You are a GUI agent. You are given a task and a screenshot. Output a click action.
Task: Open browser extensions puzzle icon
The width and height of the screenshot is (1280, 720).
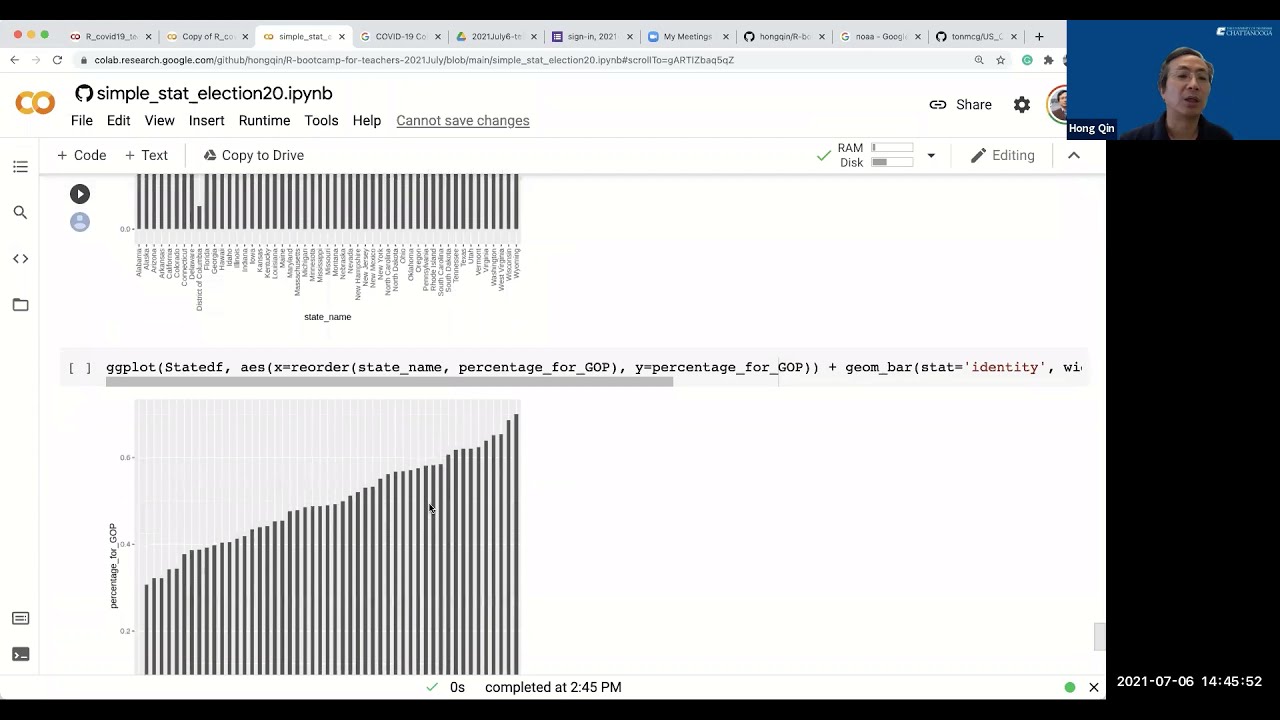tap(1048, 60)
